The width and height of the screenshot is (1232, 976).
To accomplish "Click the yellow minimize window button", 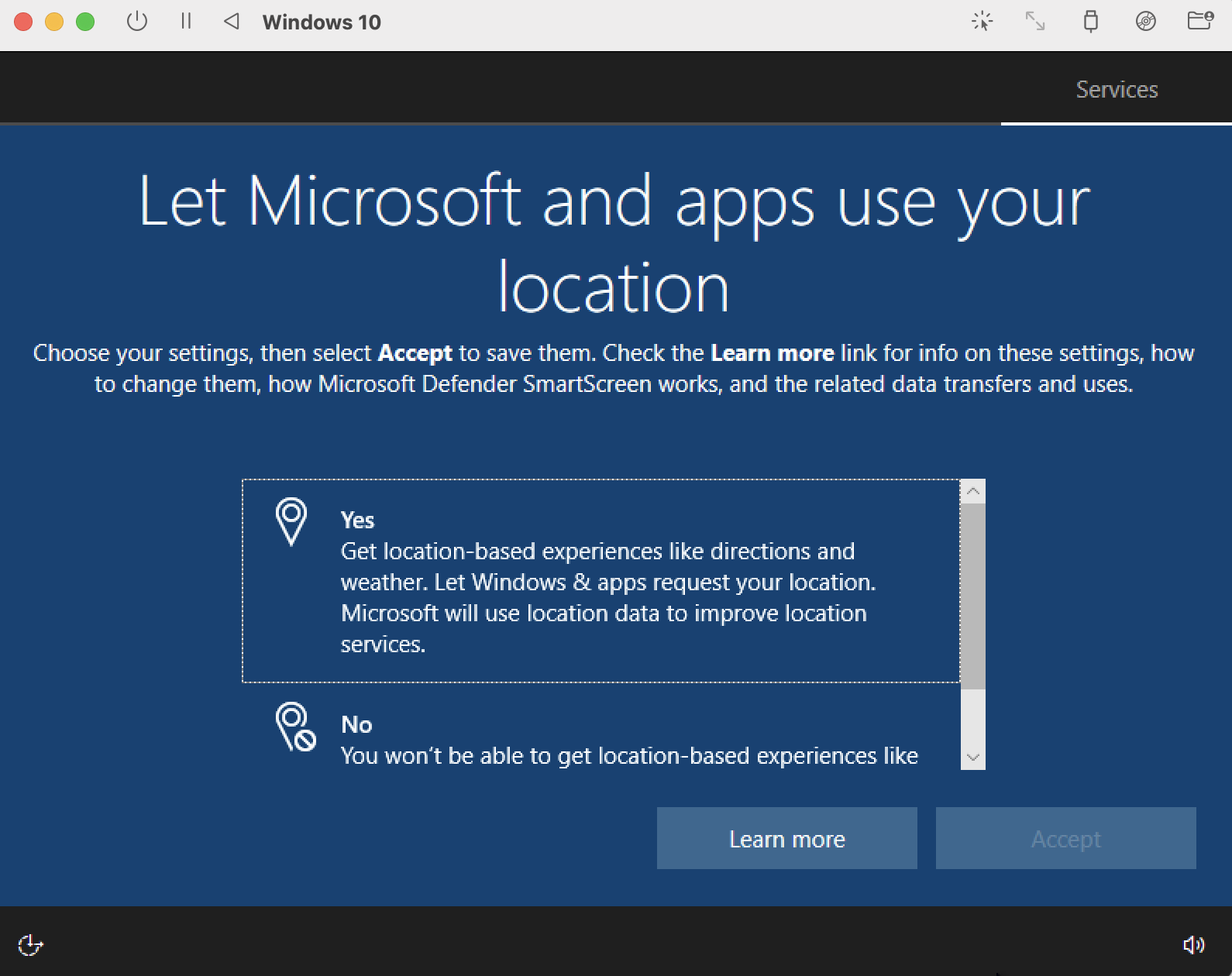I will (54, 22).
